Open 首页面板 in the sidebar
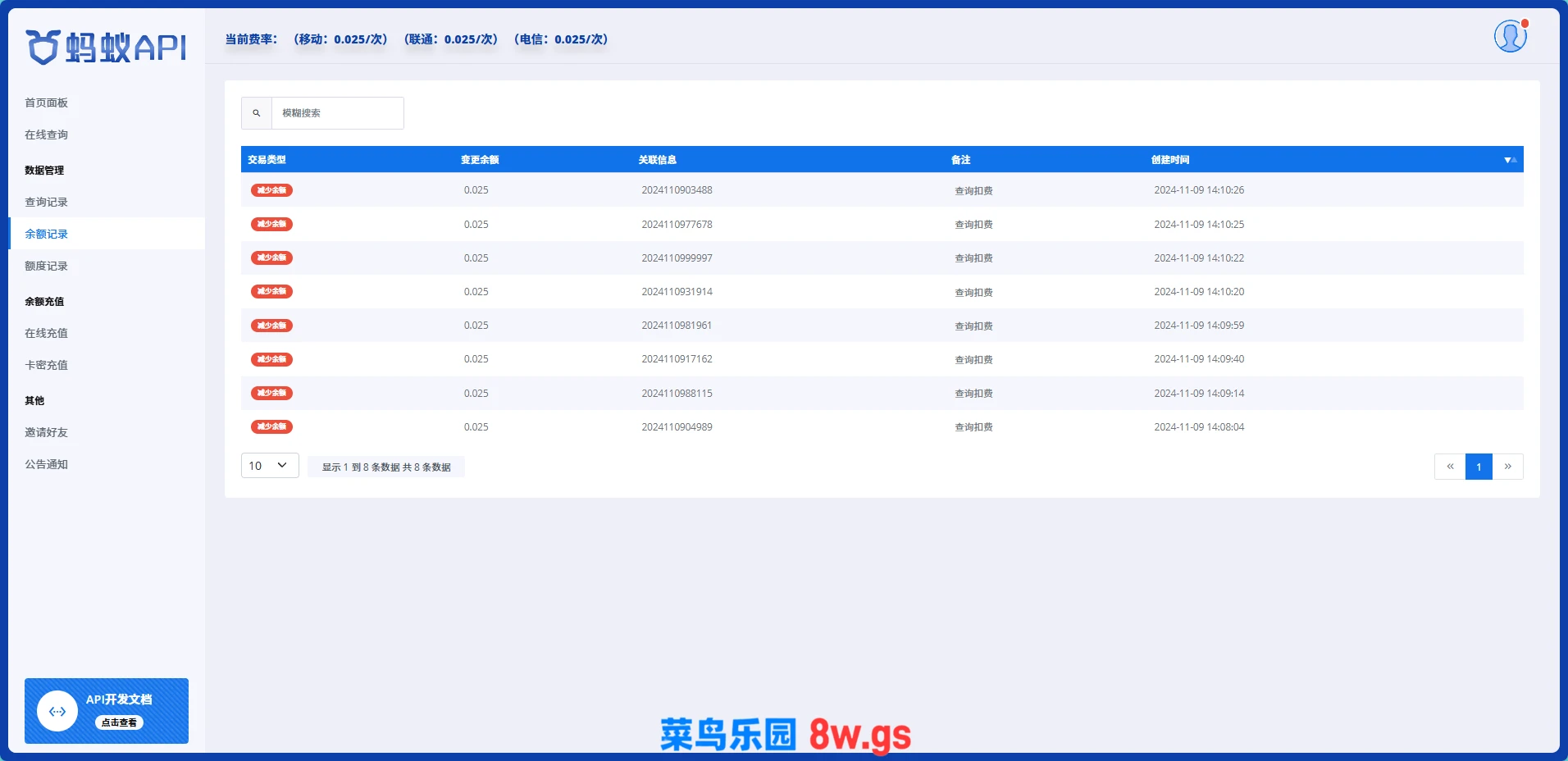Image resolution: width=1568 pixels, height=761 pixels. coord(47,103)
